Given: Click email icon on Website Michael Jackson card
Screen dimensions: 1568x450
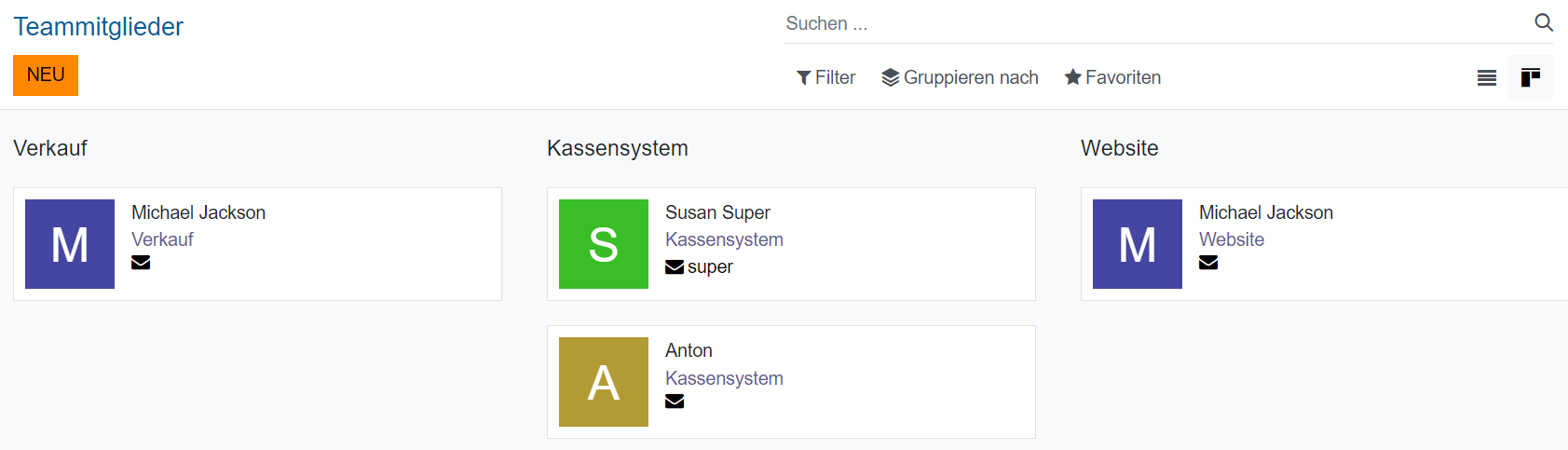Looking at the screenshot, I should pyautogui.click(x=1208, y=263).
